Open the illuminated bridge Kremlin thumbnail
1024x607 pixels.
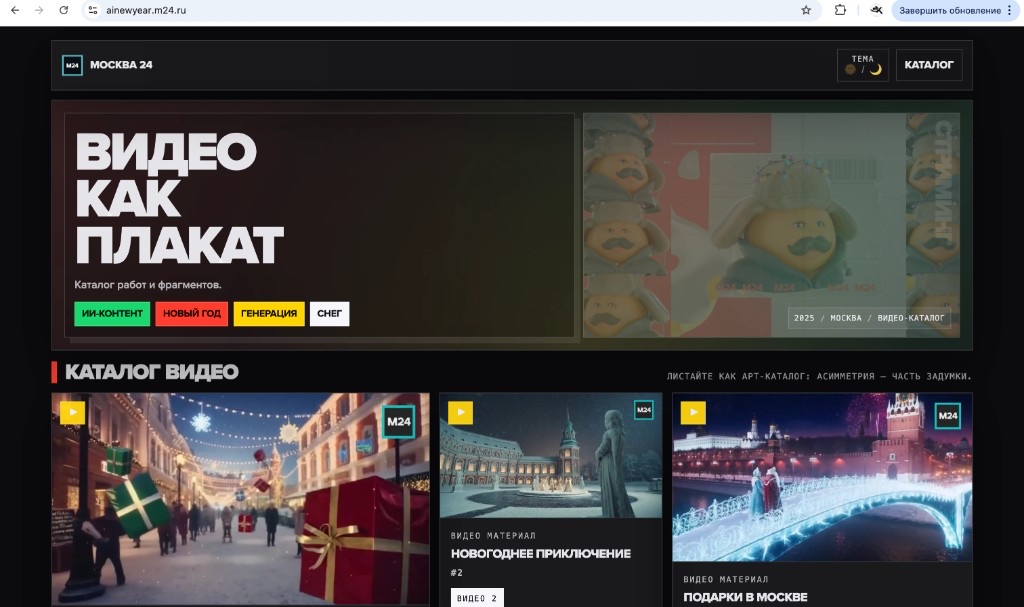(822, 477)
